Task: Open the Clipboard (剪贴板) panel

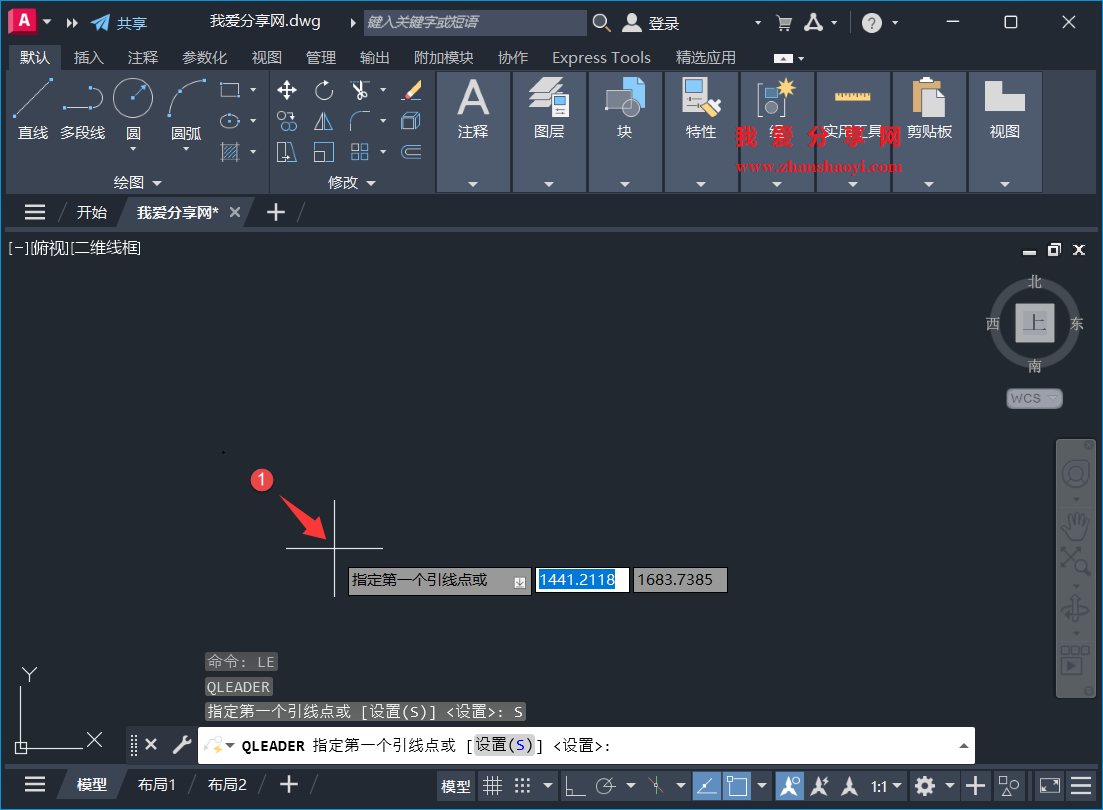Action: [x=929, y=132]
